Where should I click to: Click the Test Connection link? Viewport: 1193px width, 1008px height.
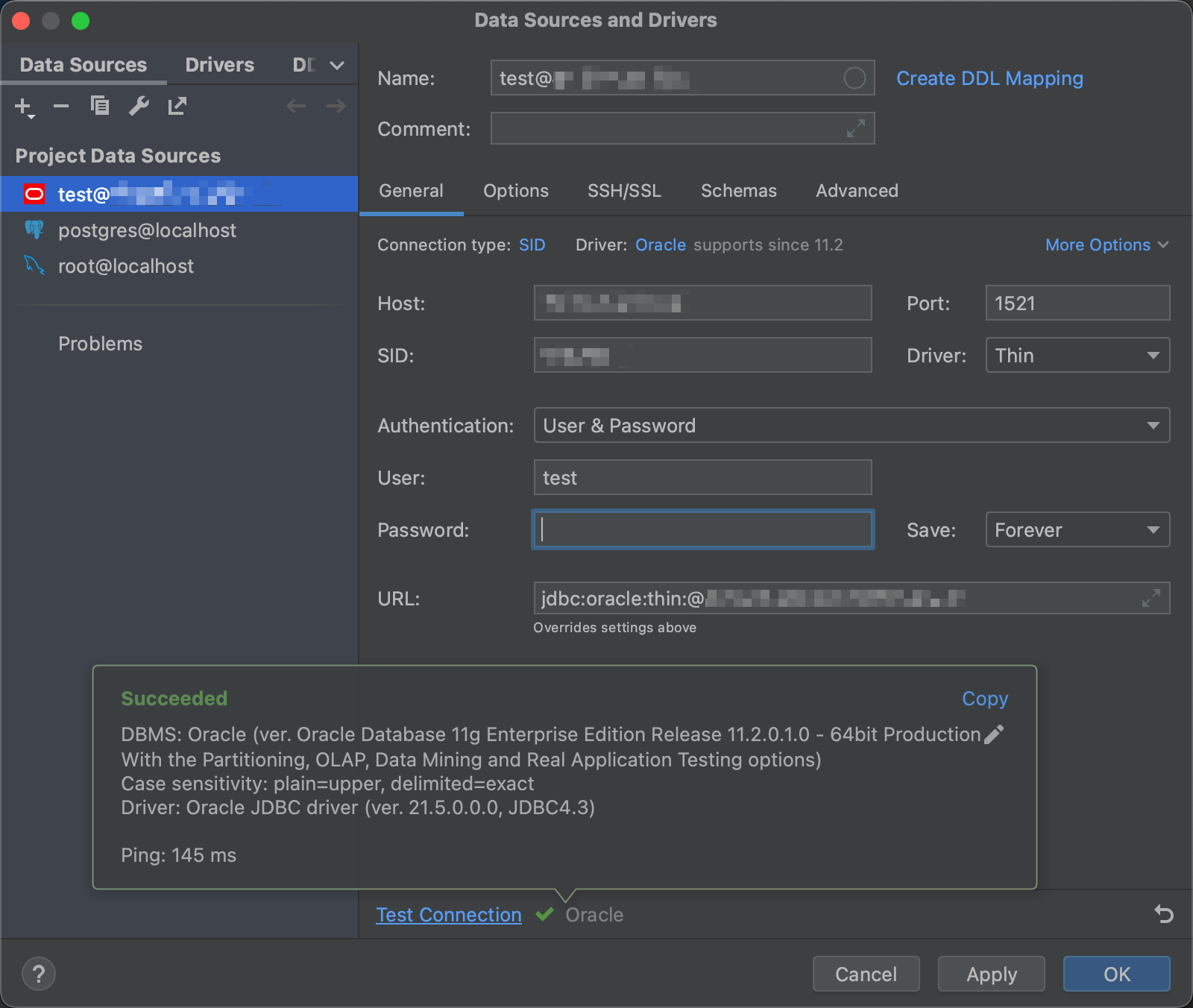[x=449, y=914]
